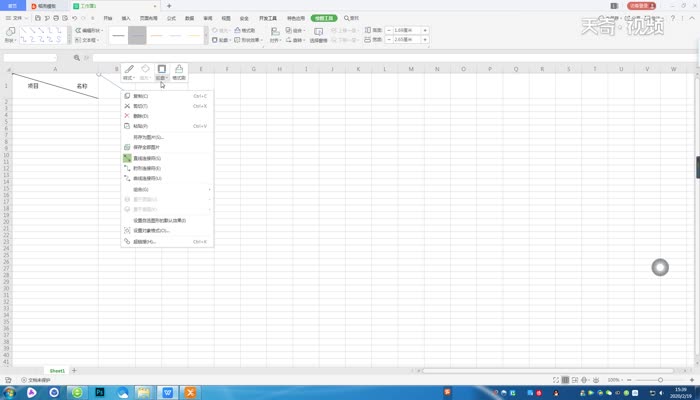
Task: Choose save all pictures (保存全部图片) entry
Action: (167, 147)
